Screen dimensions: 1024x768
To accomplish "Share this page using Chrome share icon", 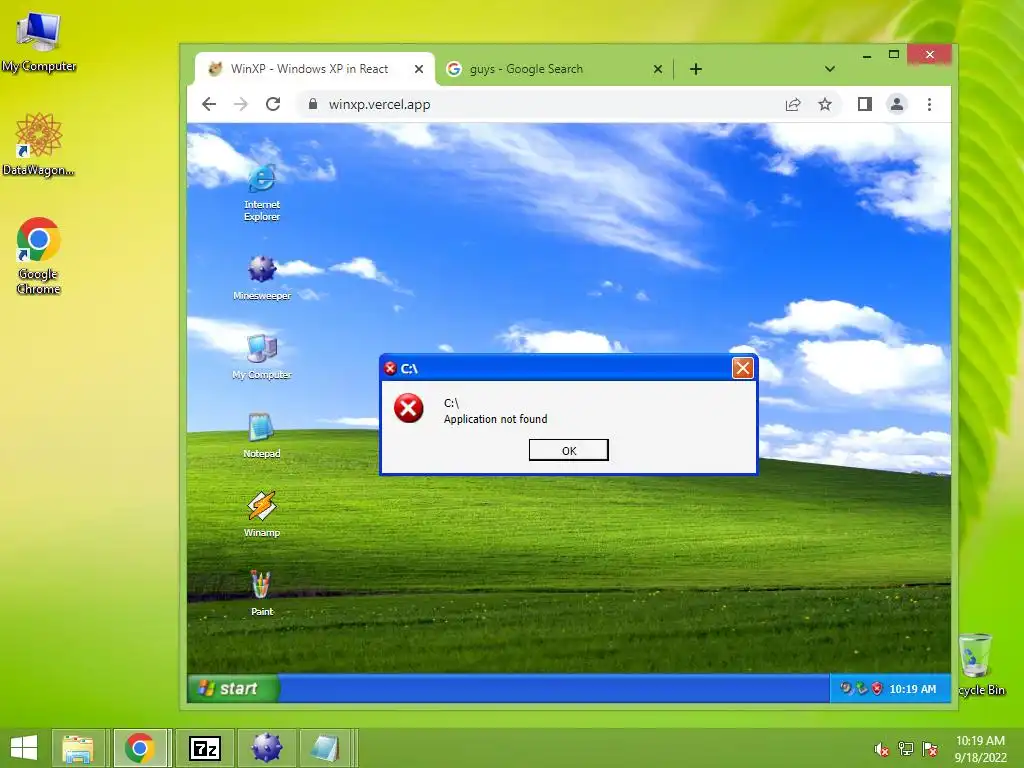I will point(793,104).
